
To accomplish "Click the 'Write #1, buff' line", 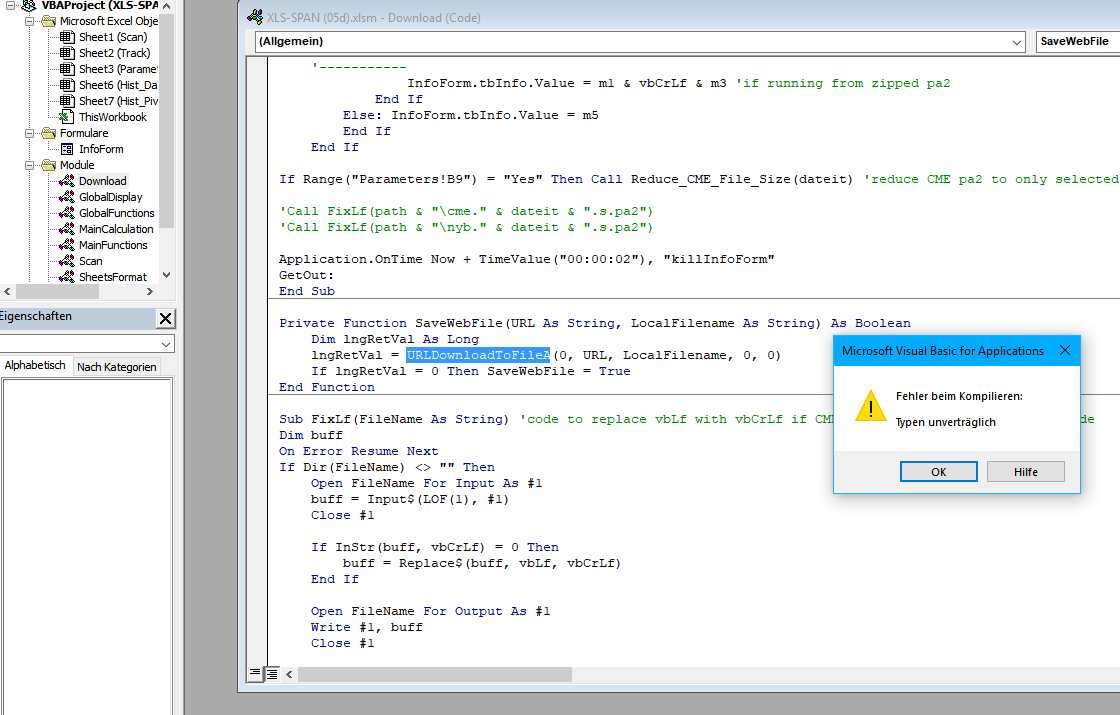I will [366, 627].
